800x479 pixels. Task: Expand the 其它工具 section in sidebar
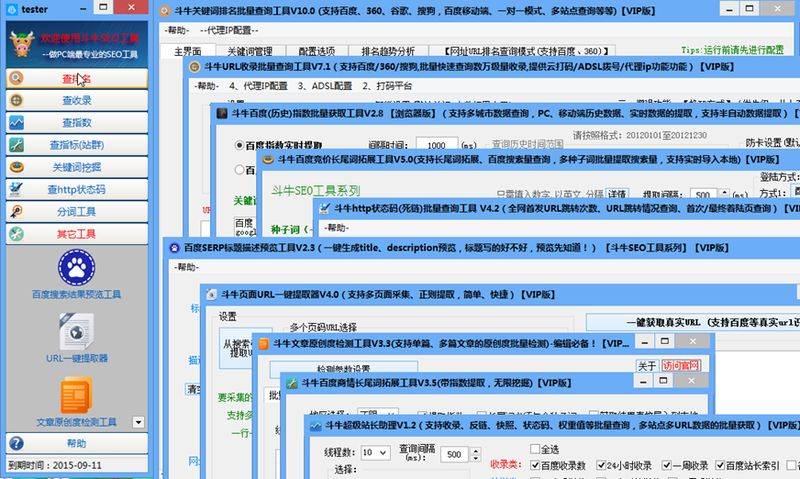tap(76, 234)
